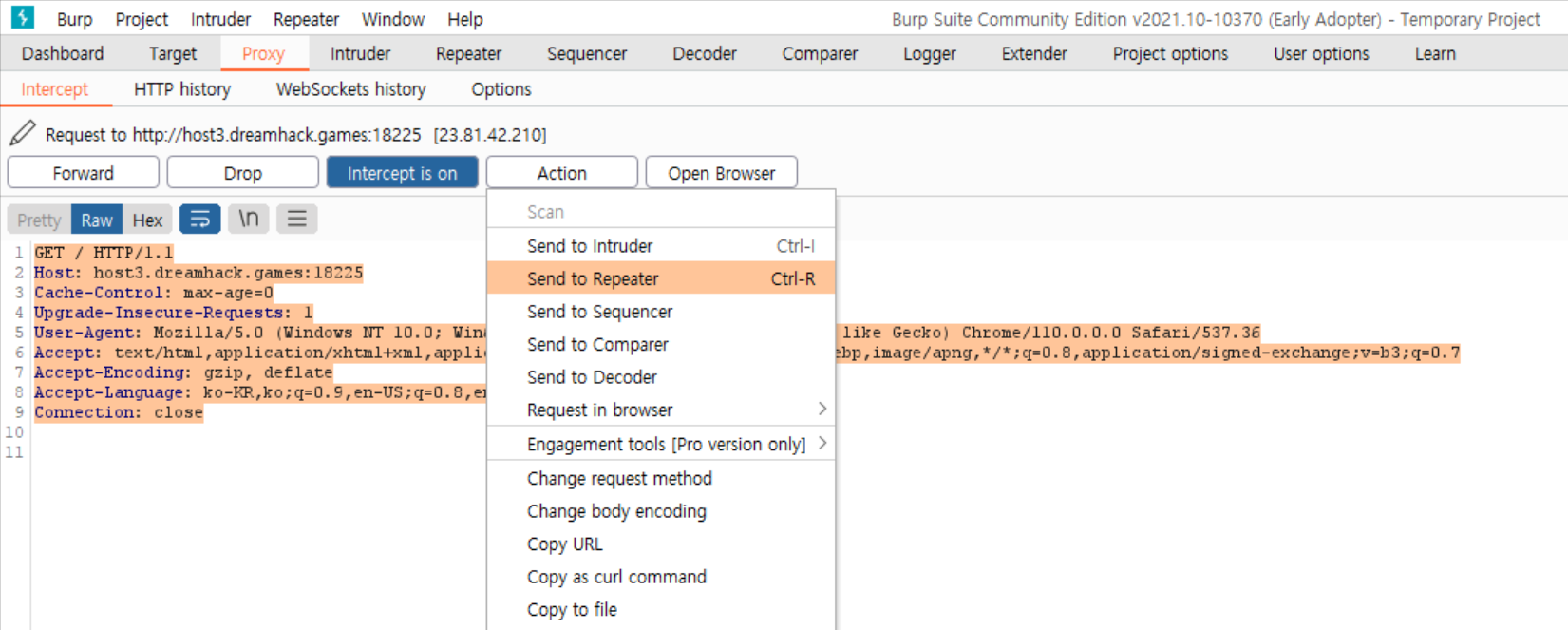Select Copy URL from Action menu

[661, 544]
